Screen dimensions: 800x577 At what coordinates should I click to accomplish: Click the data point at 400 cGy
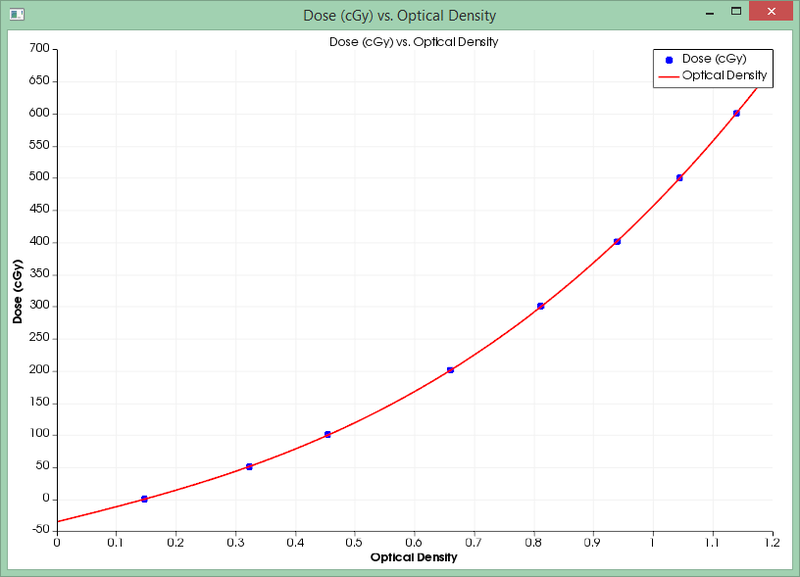[617, 241]
